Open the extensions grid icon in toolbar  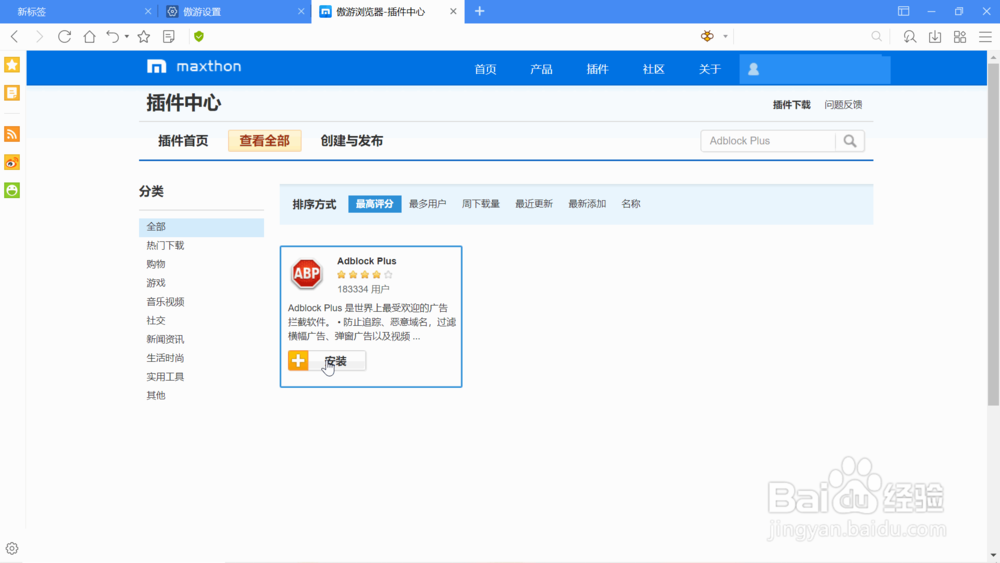(960, 37)
